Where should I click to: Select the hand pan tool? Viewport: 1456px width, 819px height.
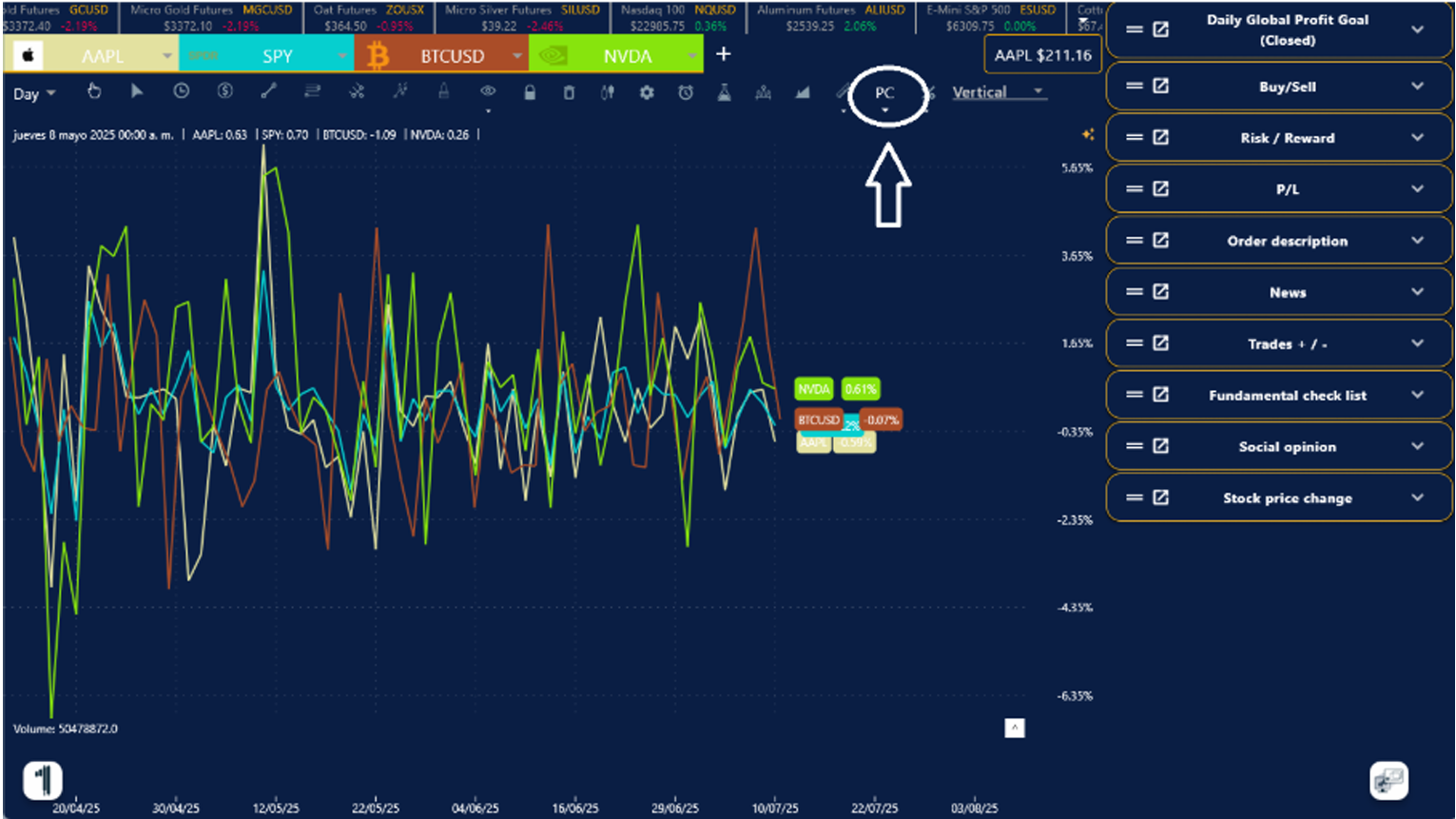[x=94, y=91]
